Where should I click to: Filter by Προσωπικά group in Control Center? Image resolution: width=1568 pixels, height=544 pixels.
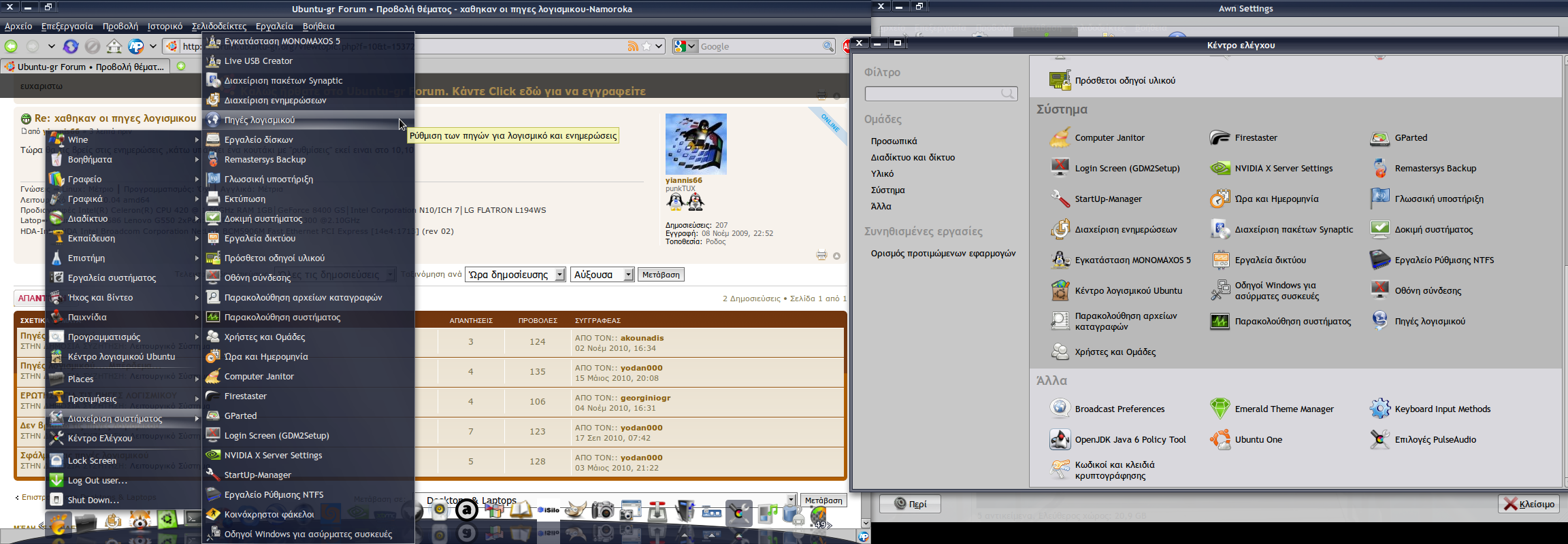pyautogui.click(x=894, y=141)
